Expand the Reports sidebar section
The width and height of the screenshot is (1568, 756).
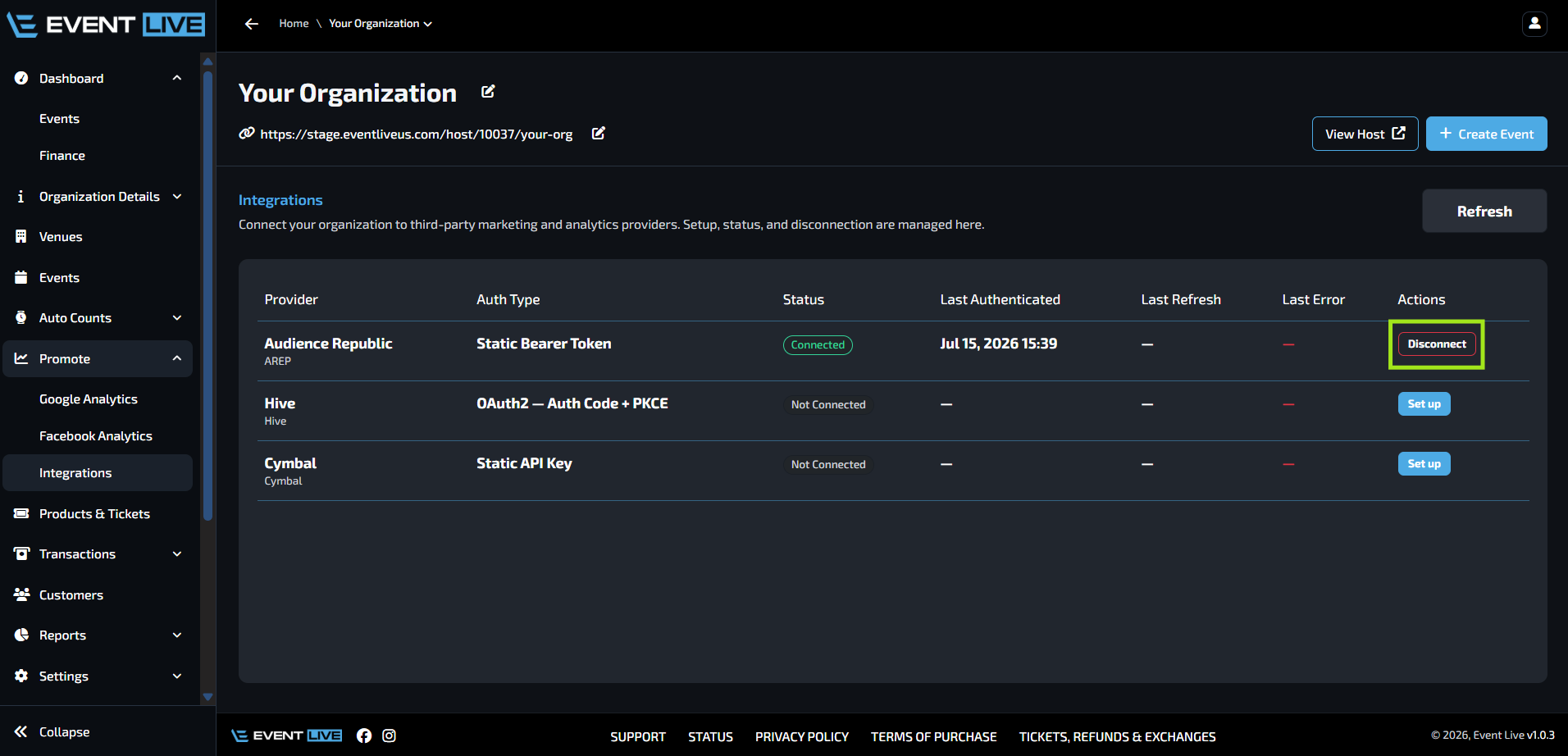click(x=177, y=635)
